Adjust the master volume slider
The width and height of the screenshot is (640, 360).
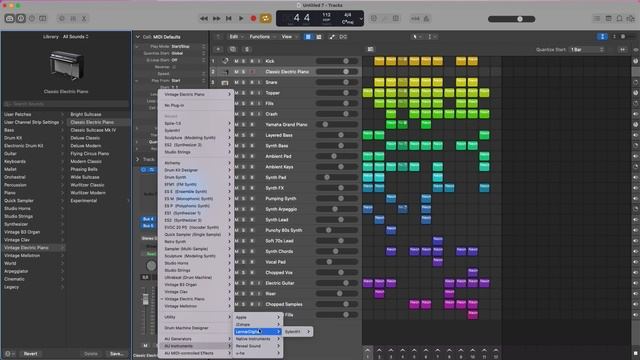511,19
